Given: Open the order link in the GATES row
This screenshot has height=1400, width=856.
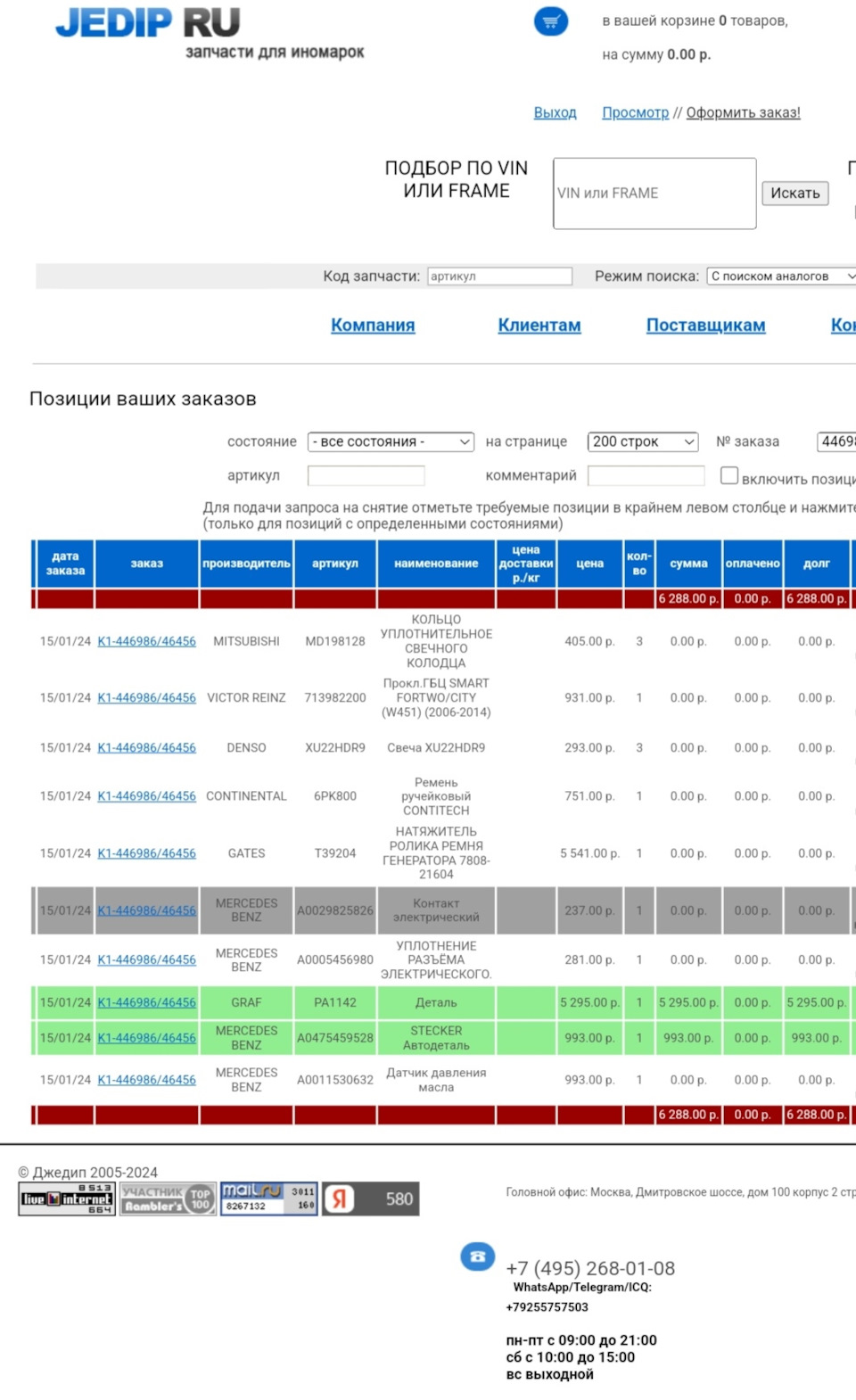Looking at the screenshot, I should (x=146, y=853).
